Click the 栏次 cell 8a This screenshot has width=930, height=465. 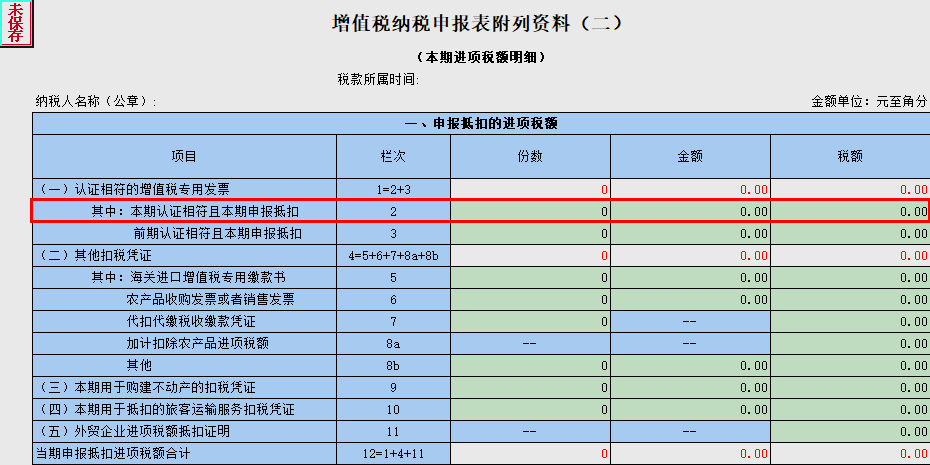[393, 343]
